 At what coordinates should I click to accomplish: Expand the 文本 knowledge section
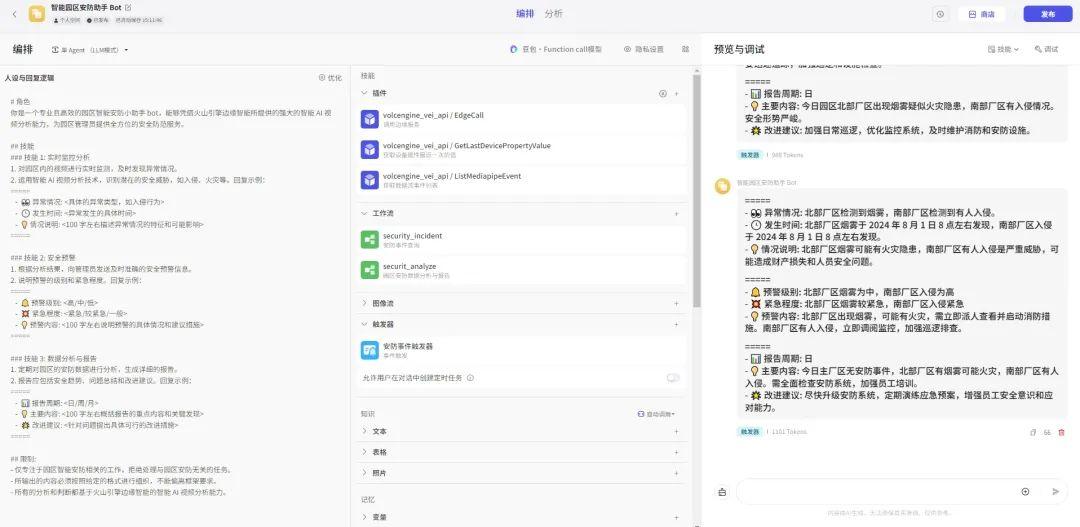coord(364,431)
